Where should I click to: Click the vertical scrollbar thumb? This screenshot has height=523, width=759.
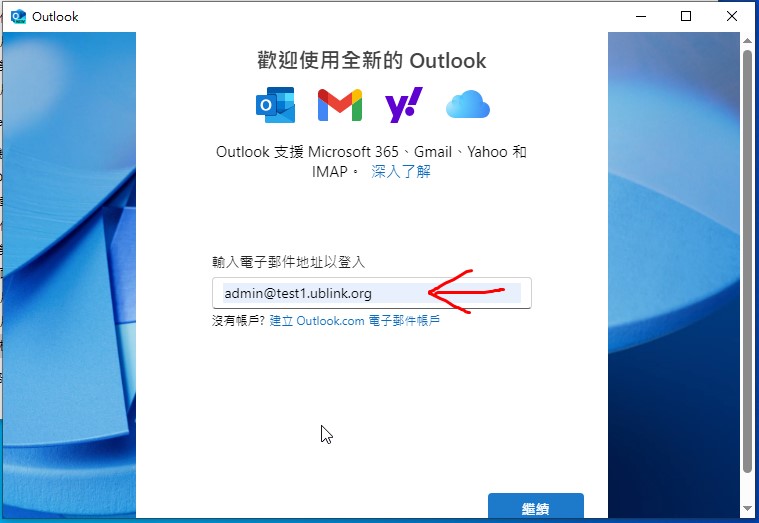click(x=747, y=262)
